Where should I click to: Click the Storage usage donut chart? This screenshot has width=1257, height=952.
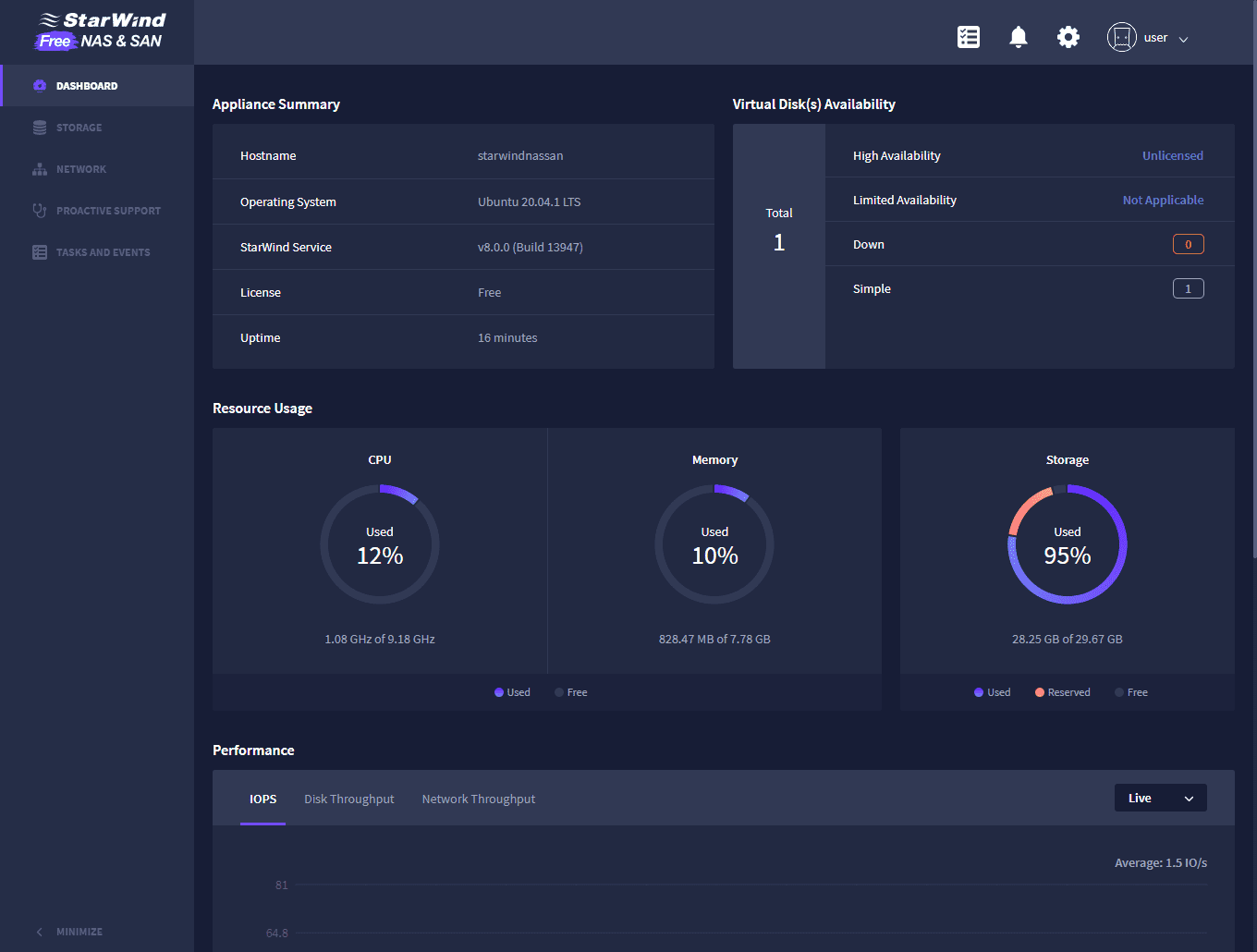point(1068,544)
